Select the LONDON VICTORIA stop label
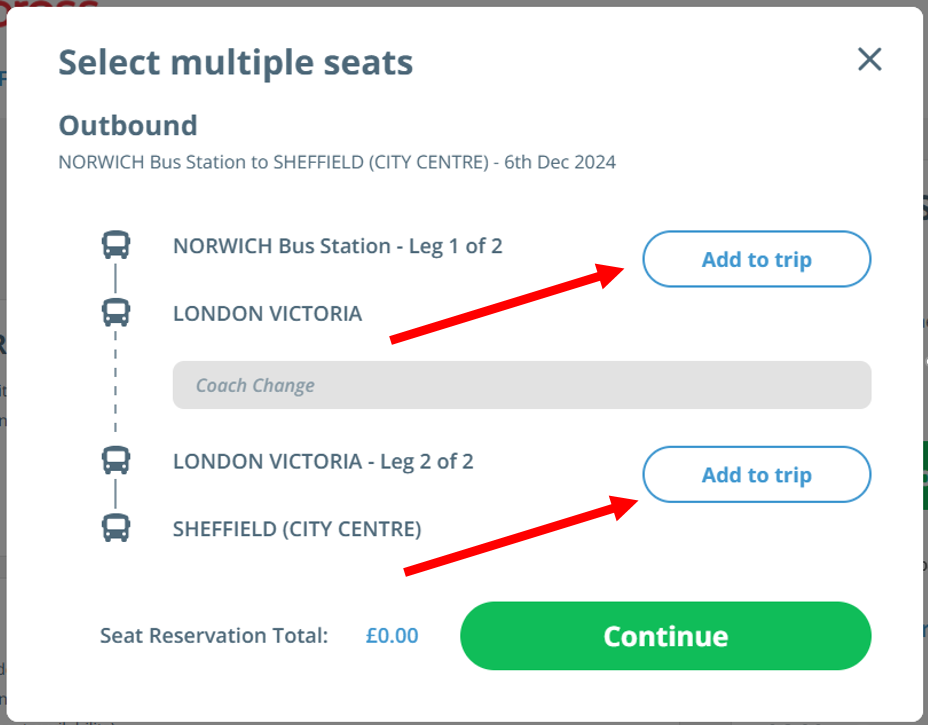The image size is (928, 725). point(266,313)
